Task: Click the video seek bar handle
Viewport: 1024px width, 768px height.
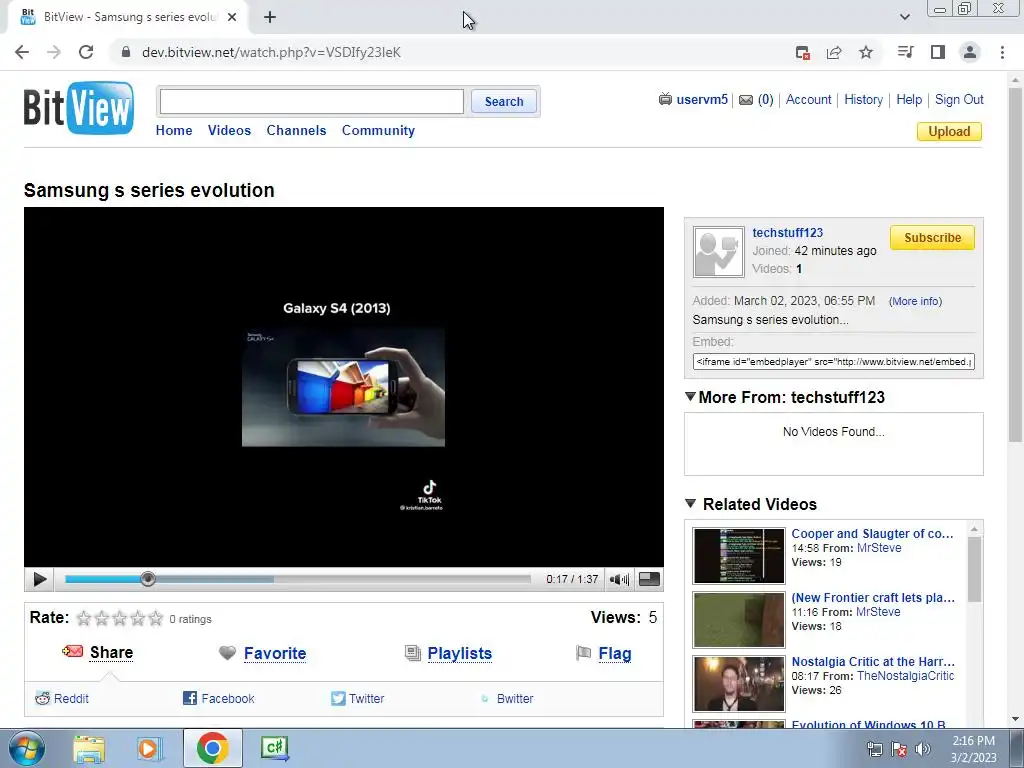Action: point(148,579)
